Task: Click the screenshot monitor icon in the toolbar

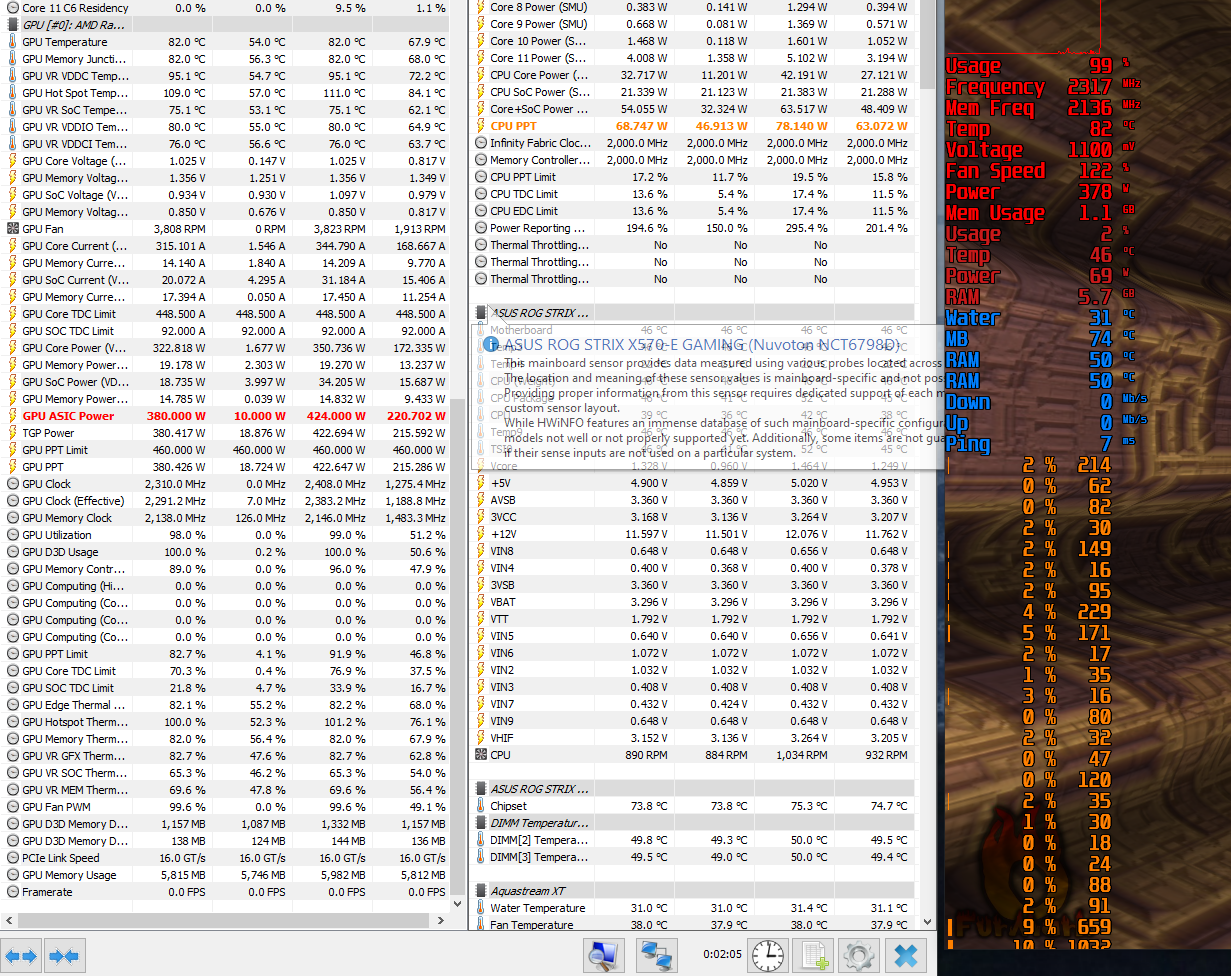Action: click(x=603, y=955)
